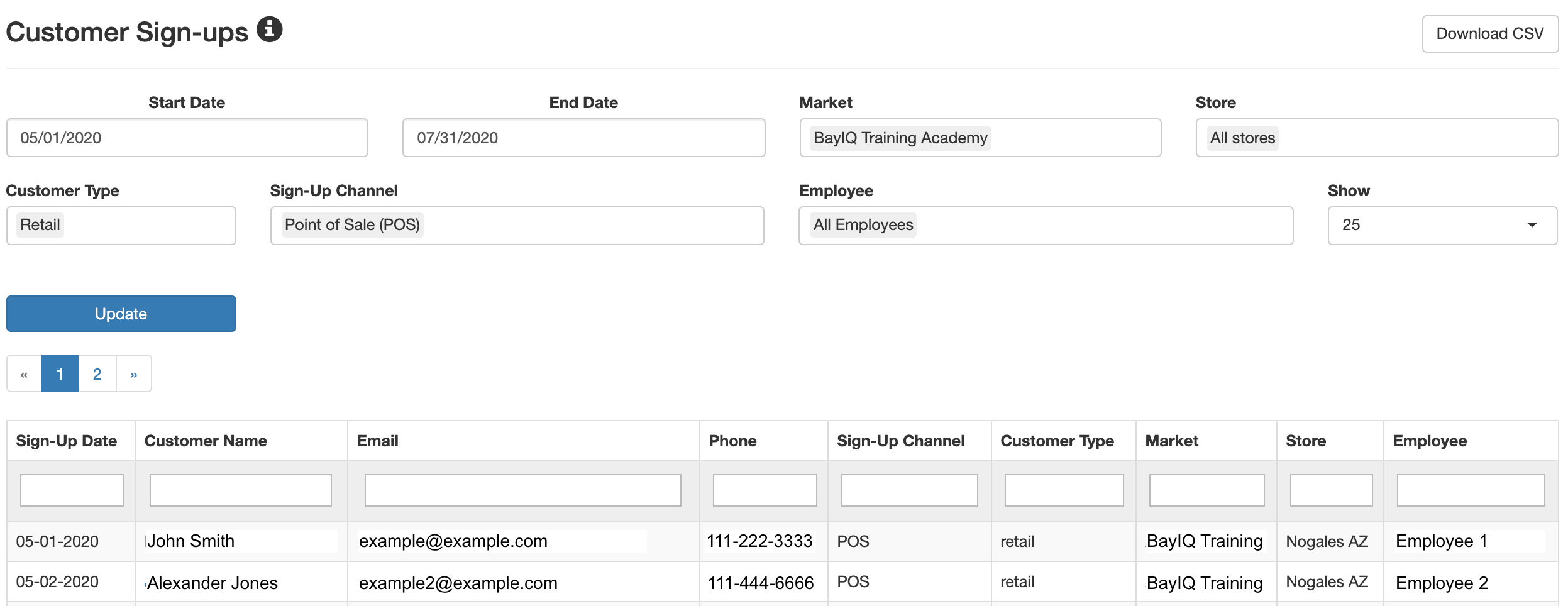The image size is (1568, 606).
Task: Open the Employee selector box
Action: coord(1046,225)
